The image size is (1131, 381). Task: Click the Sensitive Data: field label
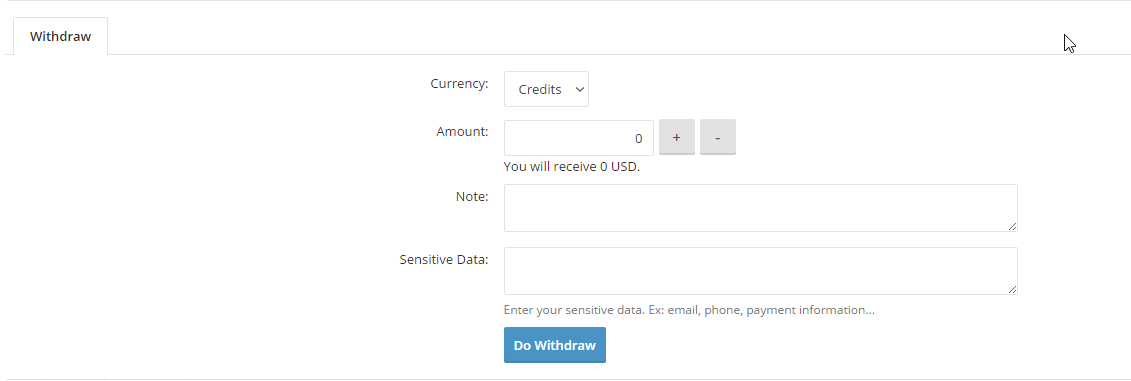[444, 259]
